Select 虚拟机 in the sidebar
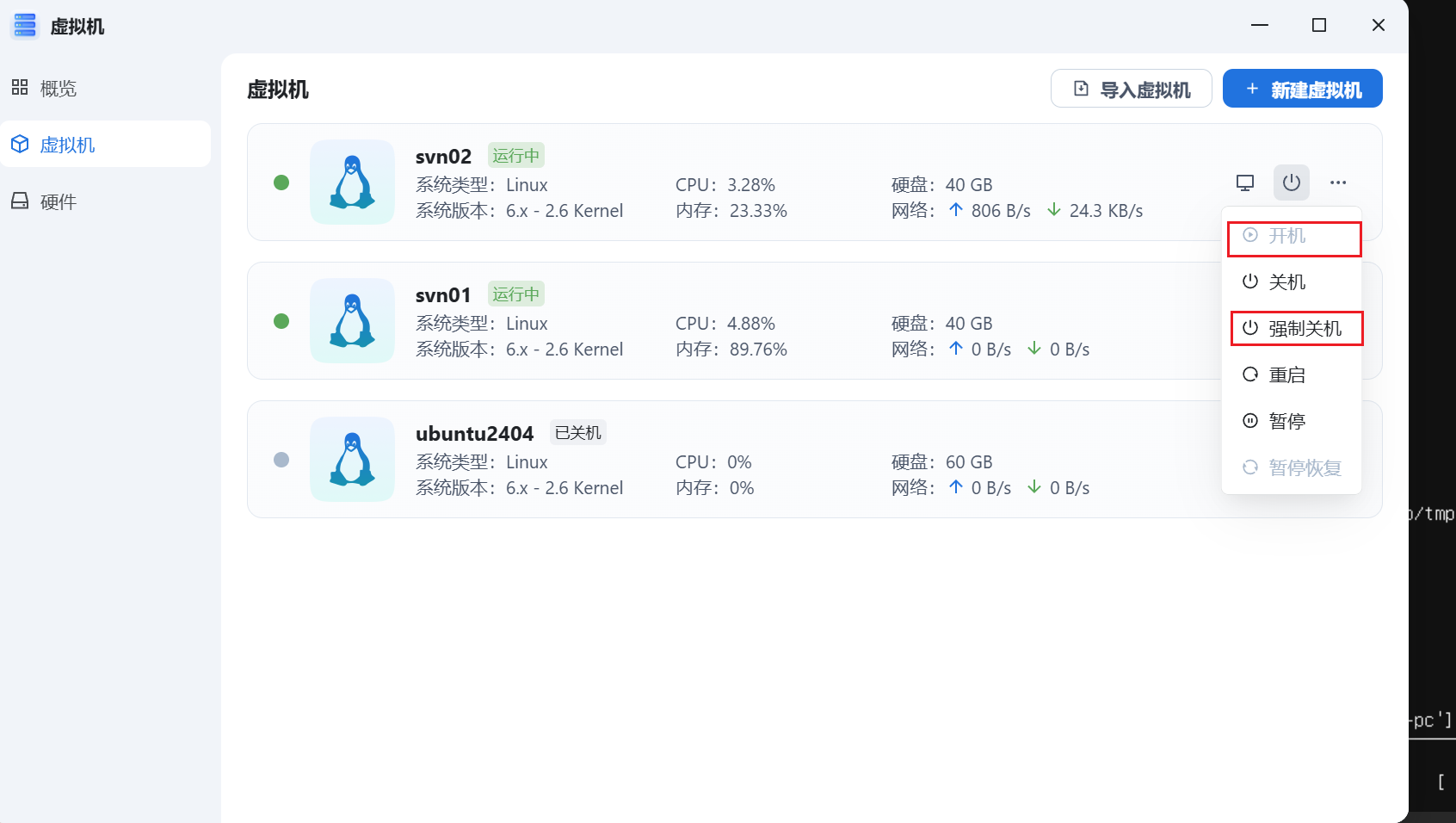Viewport: 1456px width, 823px height. (x=105, y=144)
